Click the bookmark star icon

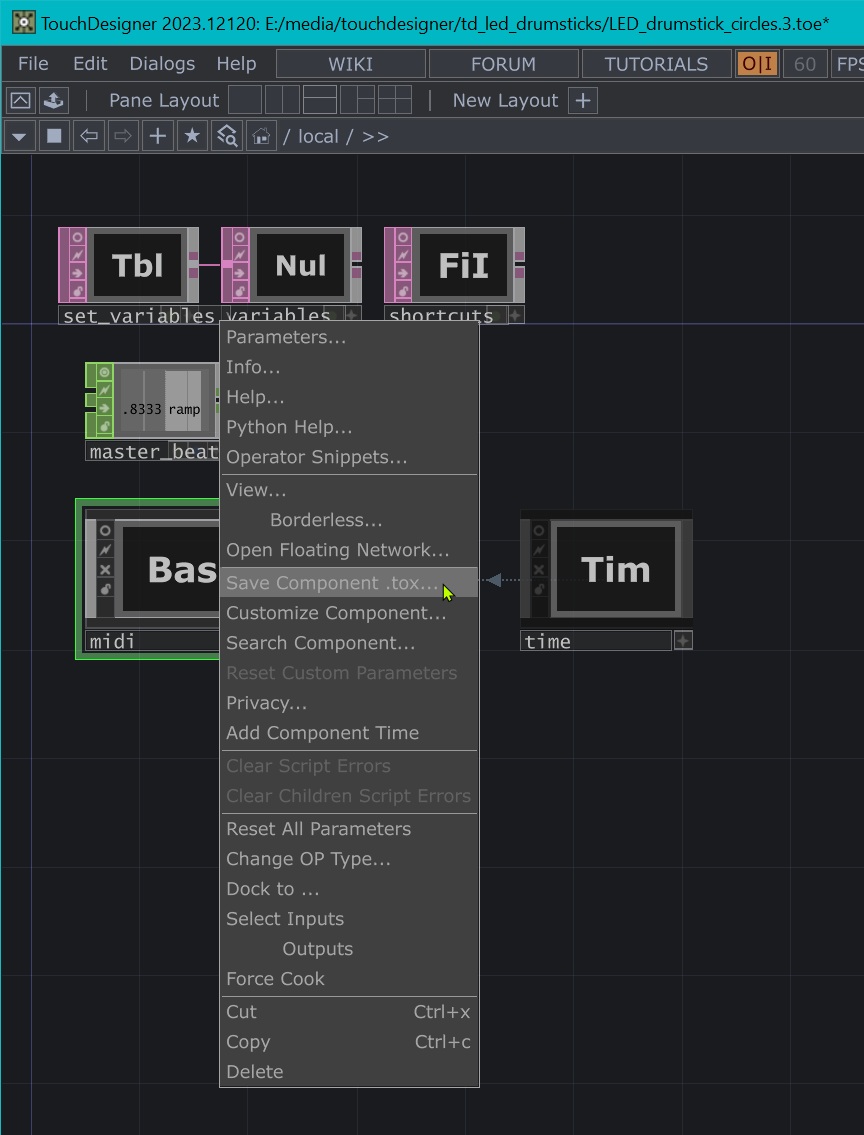point(192,136)
